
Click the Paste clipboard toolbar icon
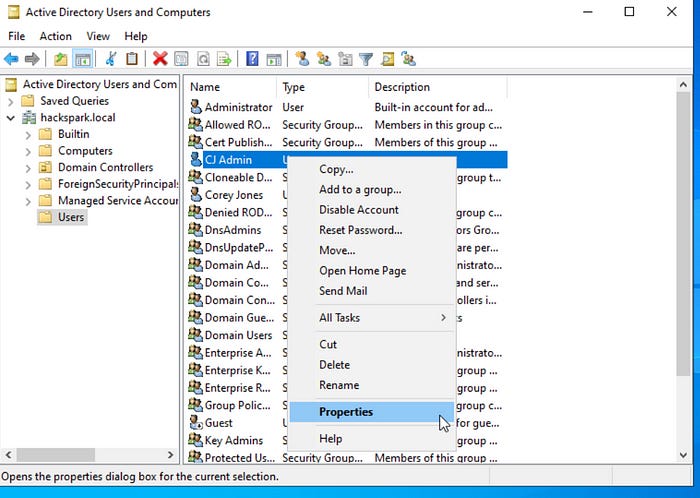(132, 59)
